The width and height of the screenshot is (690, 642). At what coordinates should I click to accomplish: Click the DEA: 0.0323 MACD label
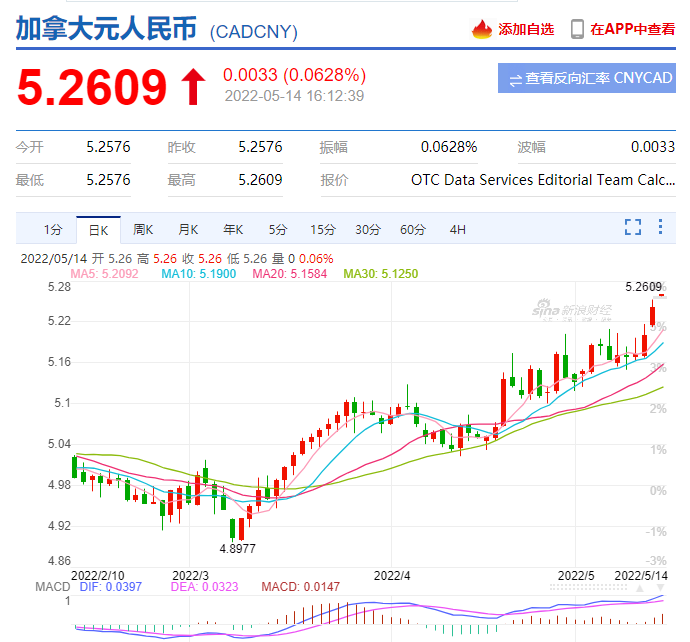click(x=204, y=587)
